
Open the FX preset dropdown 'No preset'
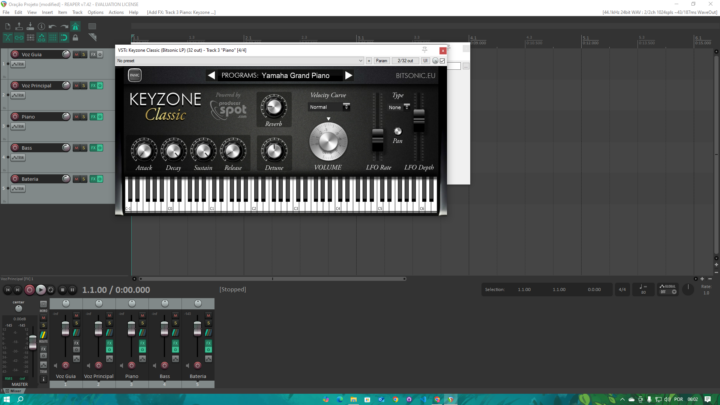[239, 61]
